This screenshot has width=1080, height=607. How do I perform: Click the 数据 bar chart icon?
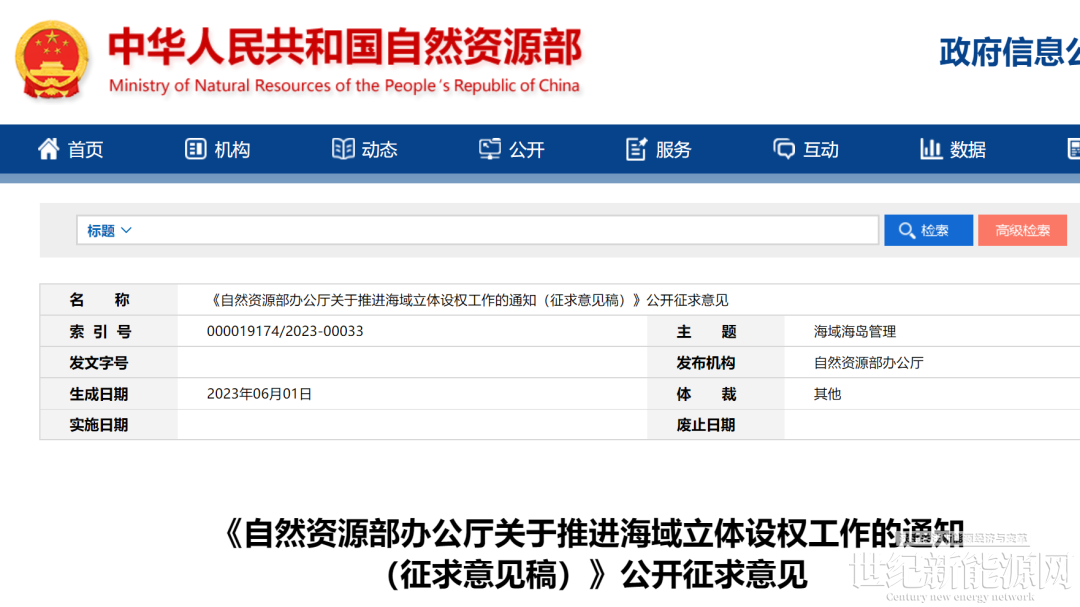pyautogui.click(x=931, y=149)
